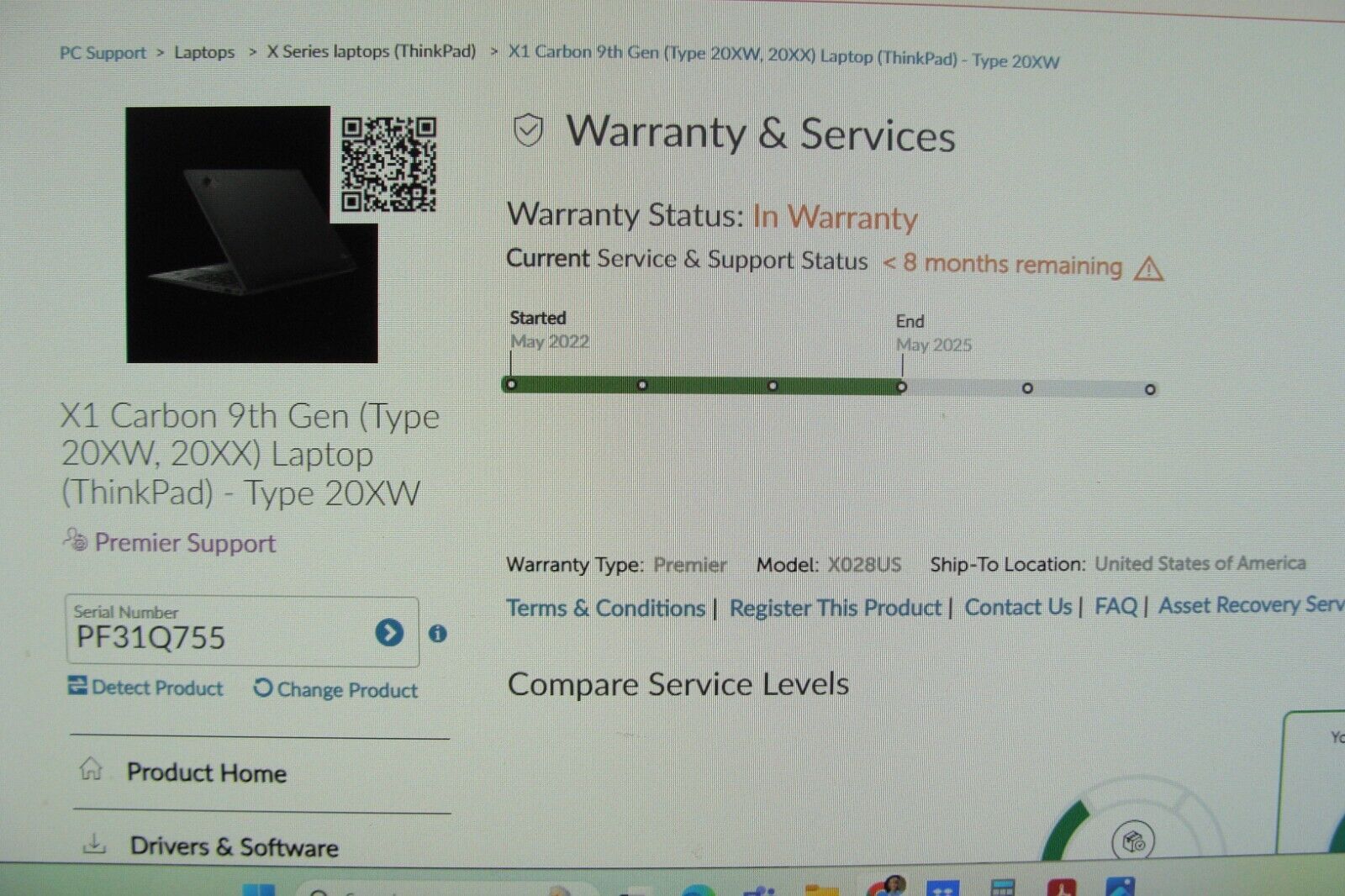1345x896 pixels.
Task: Select the 'Started May 2022' timeline marker
Action: (511, 384)
